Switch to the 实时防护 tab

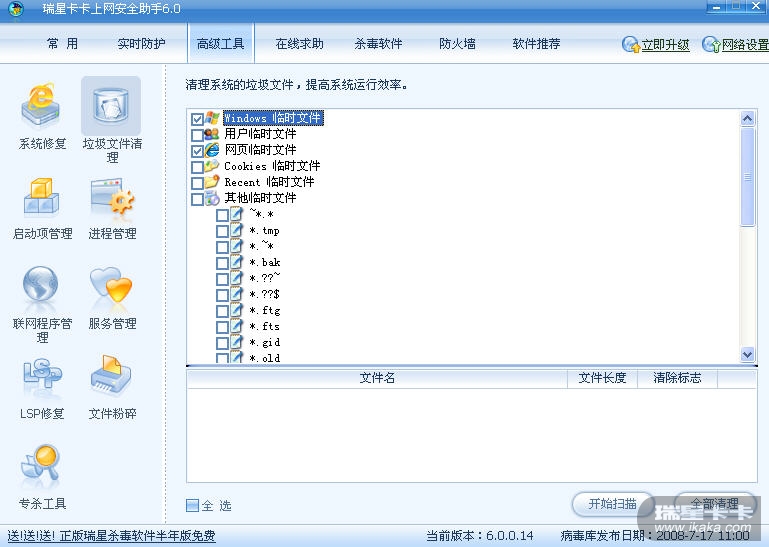tap(142, 44)
